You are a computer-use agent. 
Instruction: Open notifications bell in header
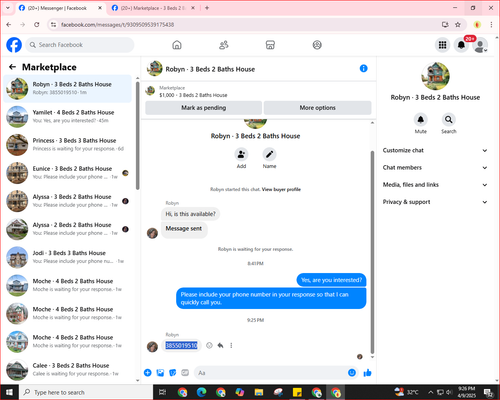(461, 45)
